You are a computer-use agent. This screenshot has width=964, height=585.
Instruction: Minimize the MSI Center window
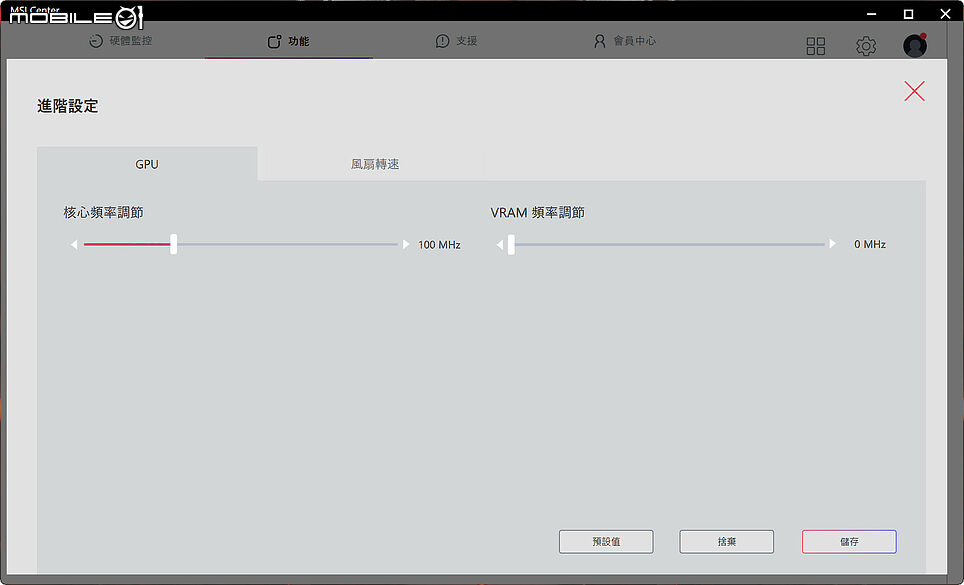pos(871,14)
